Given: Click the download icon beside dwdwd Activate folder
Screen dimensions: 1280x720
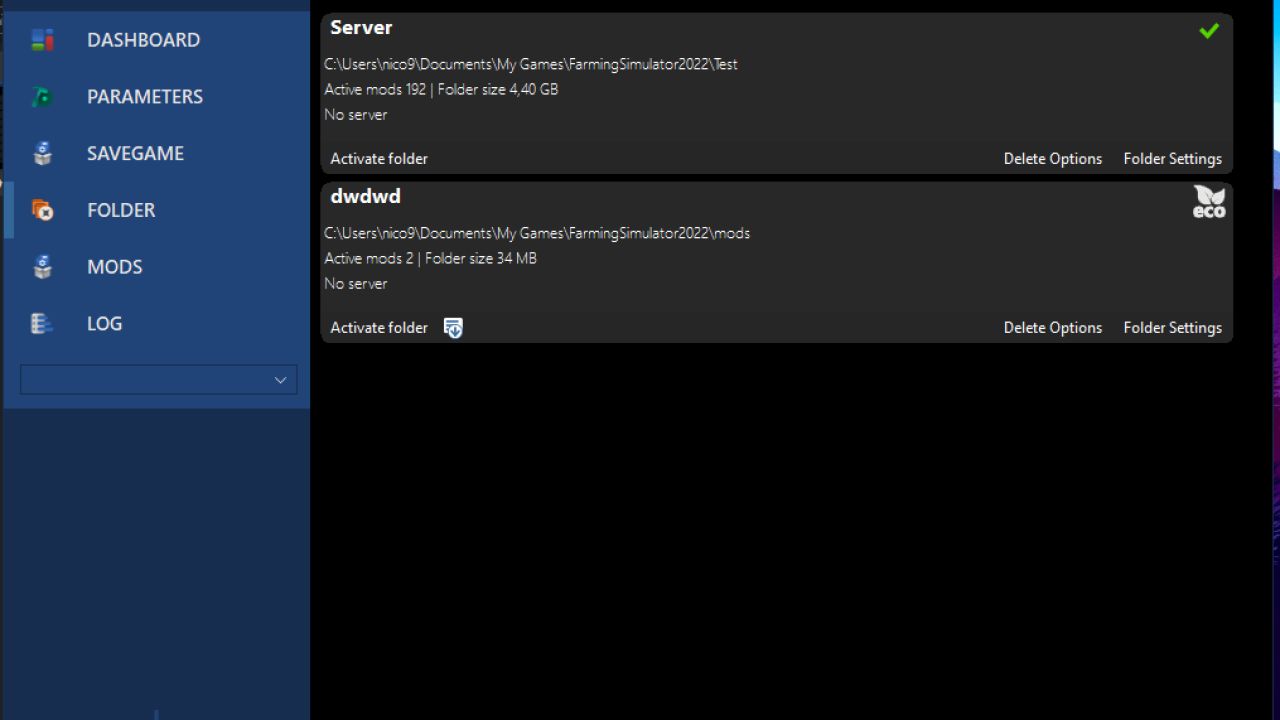Looking at the screenshot, I should pyautogui.click(x=453, y=328).
